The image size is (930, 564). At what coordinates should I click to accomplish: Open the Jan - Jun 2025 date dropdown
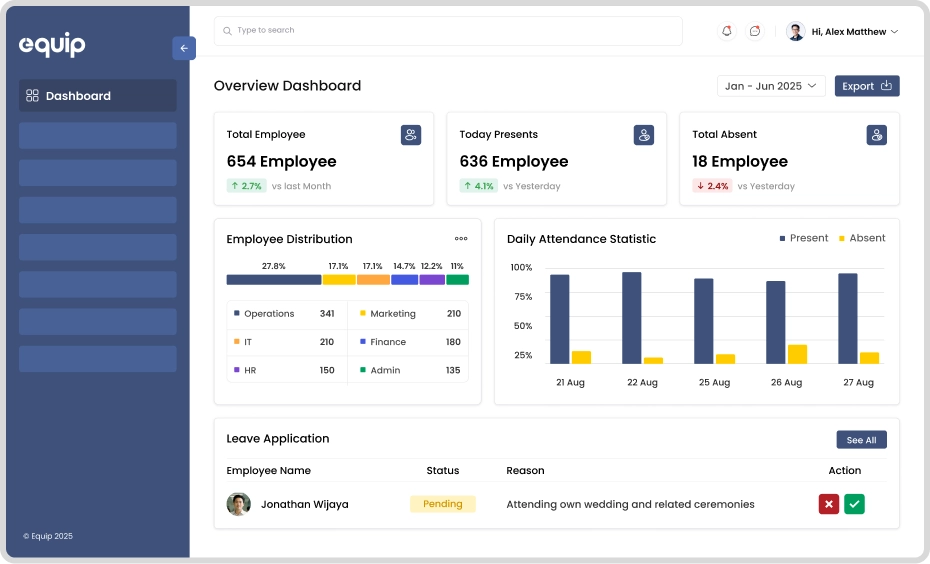pyautogui.click(x=771, y=86)
